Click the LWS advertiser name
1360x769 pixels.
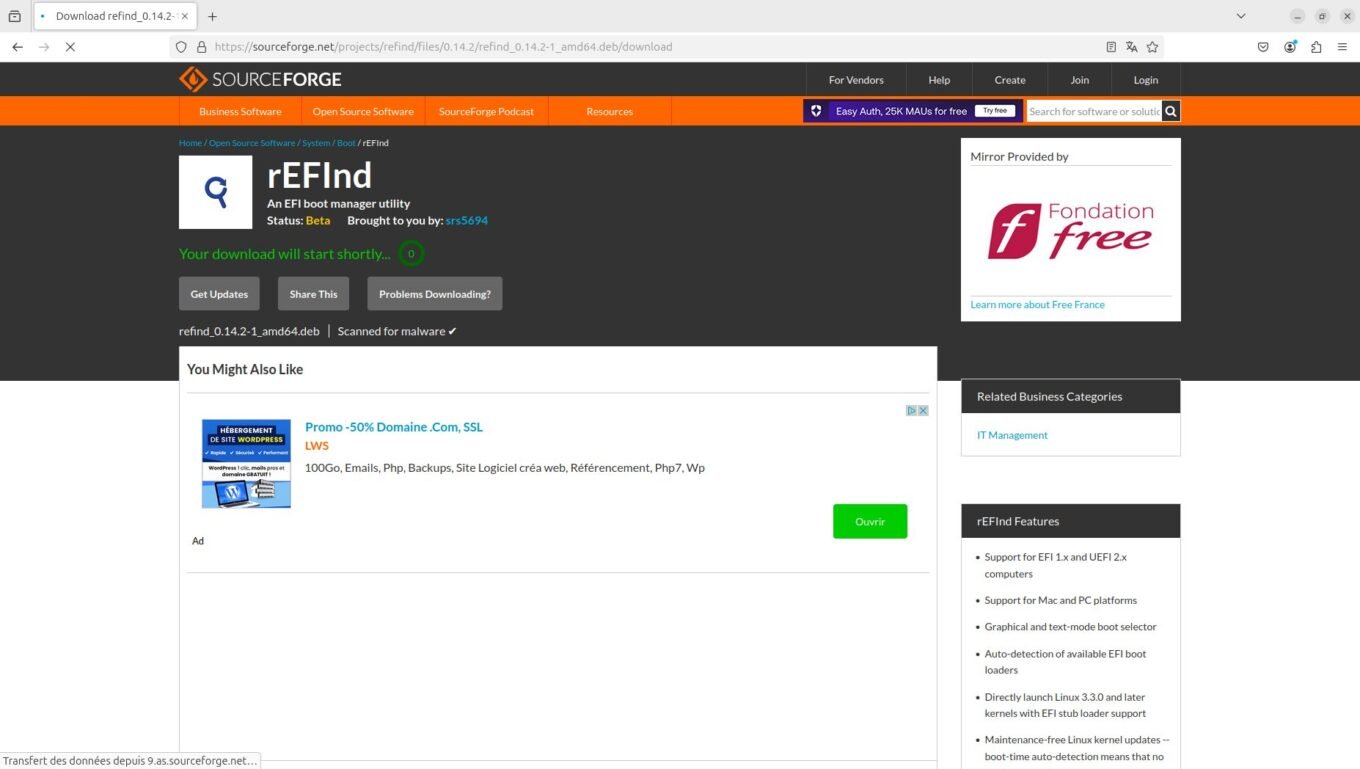[x=317, y=446]
